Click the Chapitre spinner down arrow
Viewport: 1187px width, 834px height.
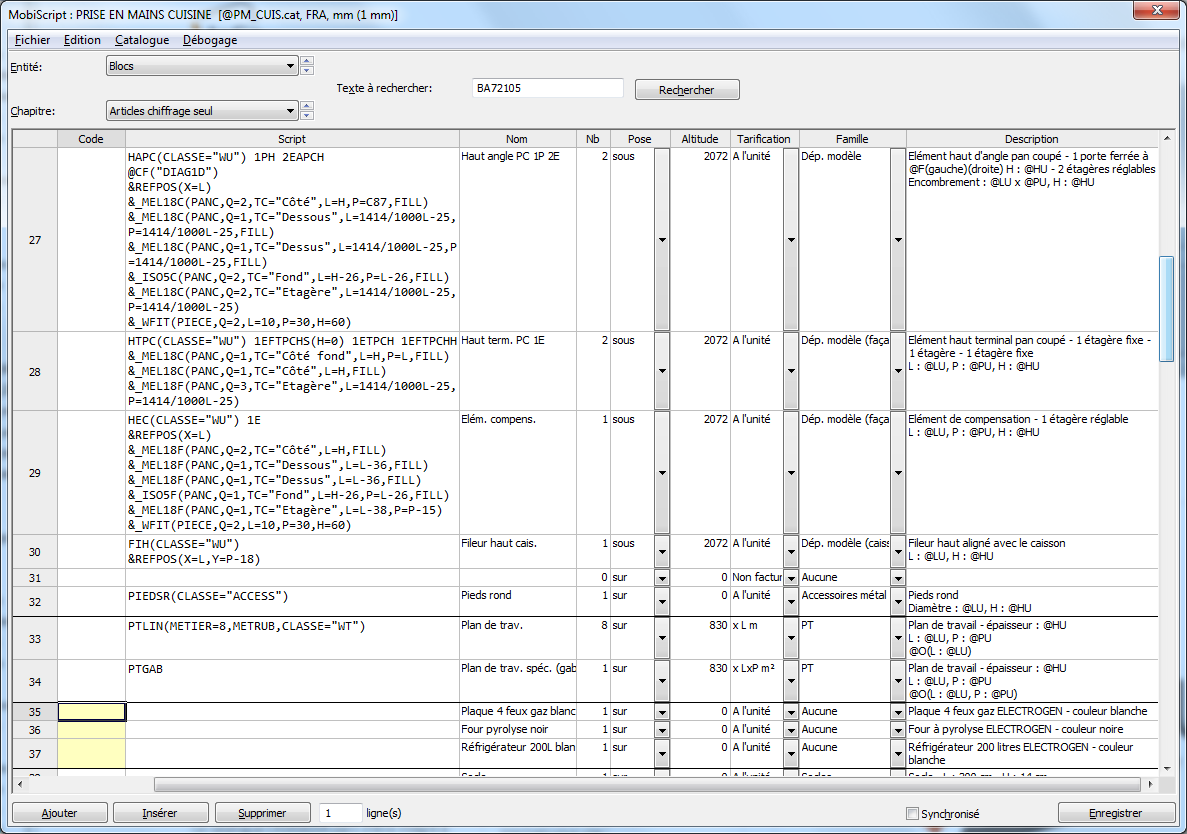pos(307,115)
